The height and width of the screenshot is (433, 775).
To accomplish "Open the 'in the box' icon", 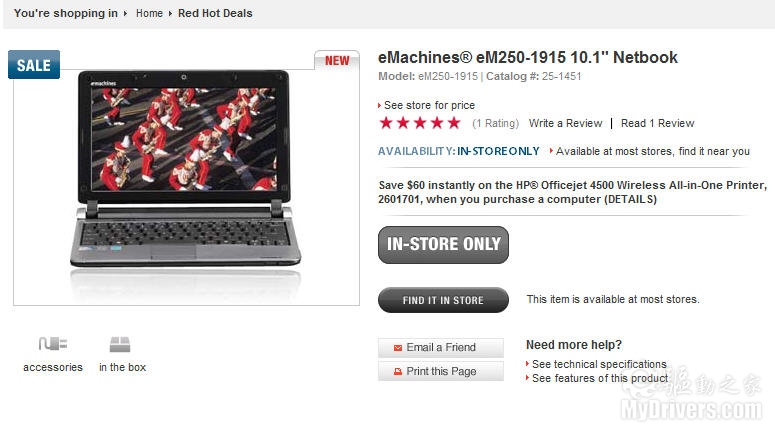I will click(x=120, y=344).
